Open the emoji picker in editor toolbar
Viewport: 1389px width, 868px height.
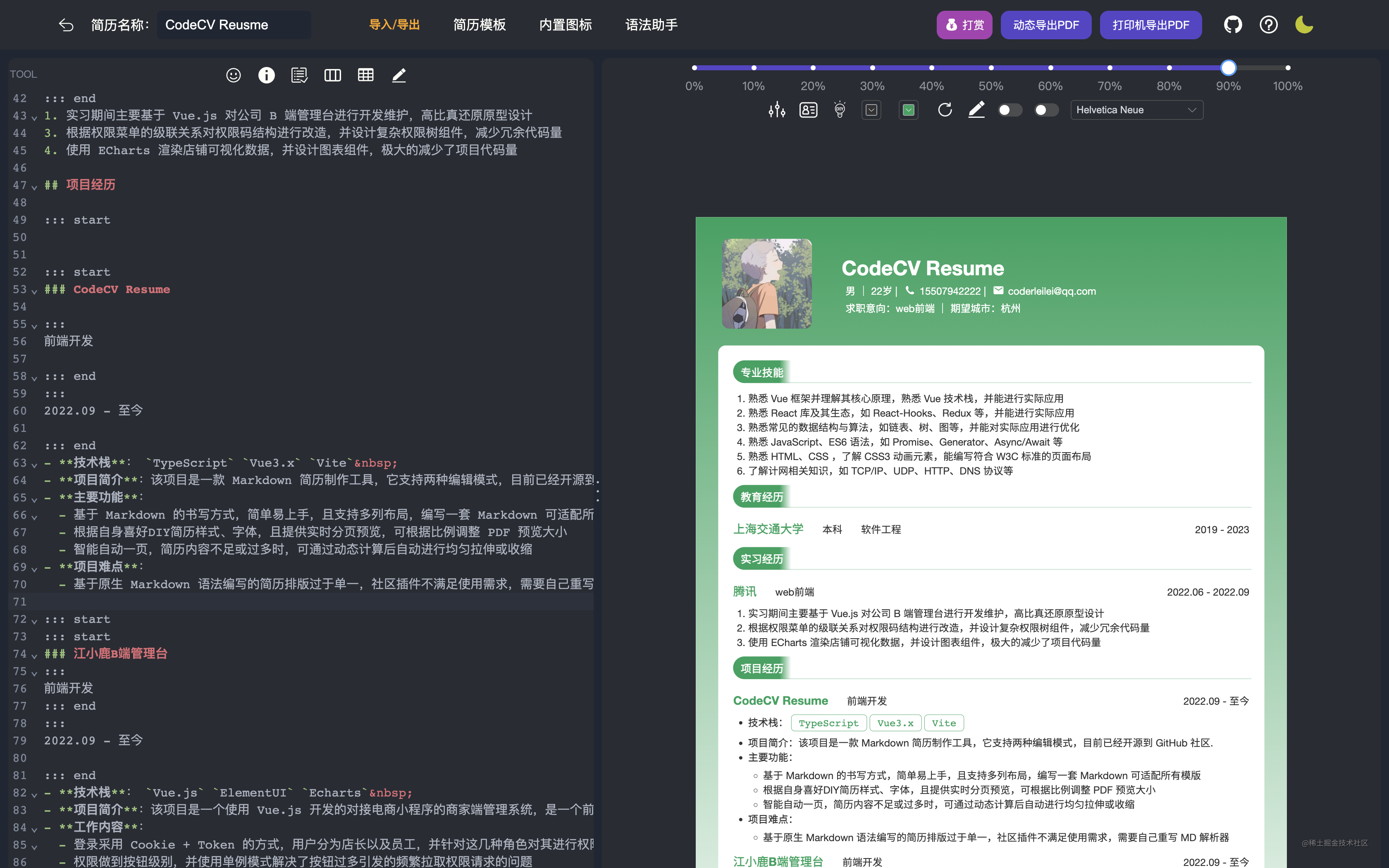233,75
